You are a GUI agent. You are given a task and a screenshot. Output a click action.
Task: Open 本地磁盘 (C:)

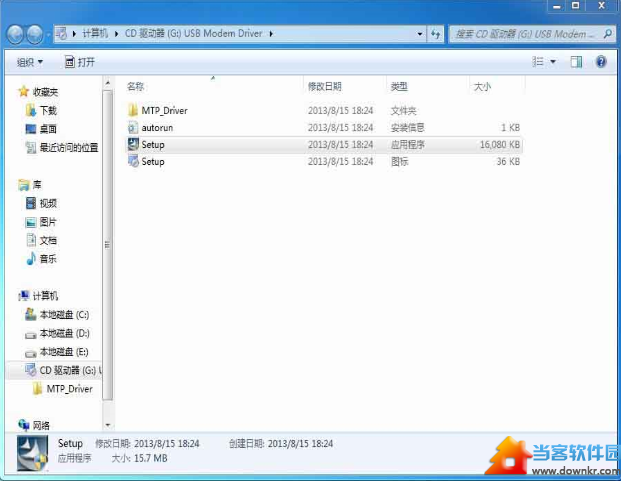pyautogui.click(x=57, y=315)
